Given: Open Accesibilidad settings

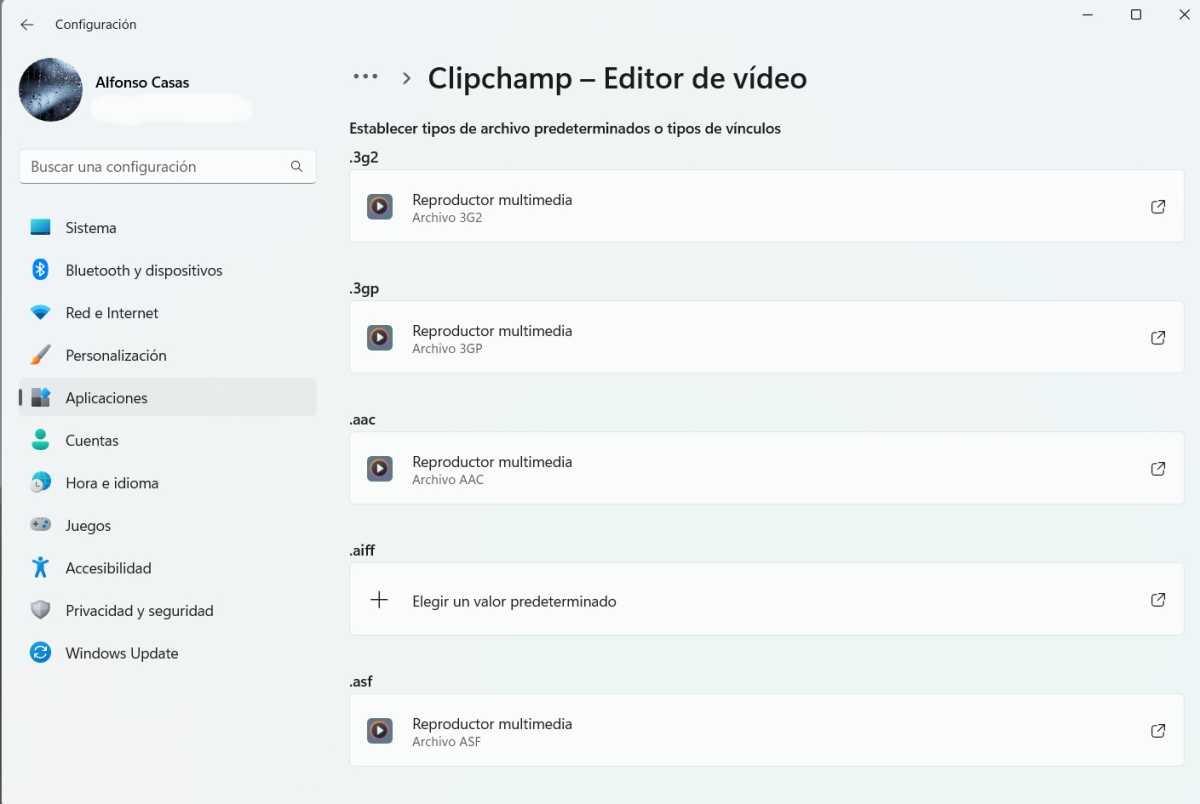Looking at the screenshot, I should pos(168,568).
